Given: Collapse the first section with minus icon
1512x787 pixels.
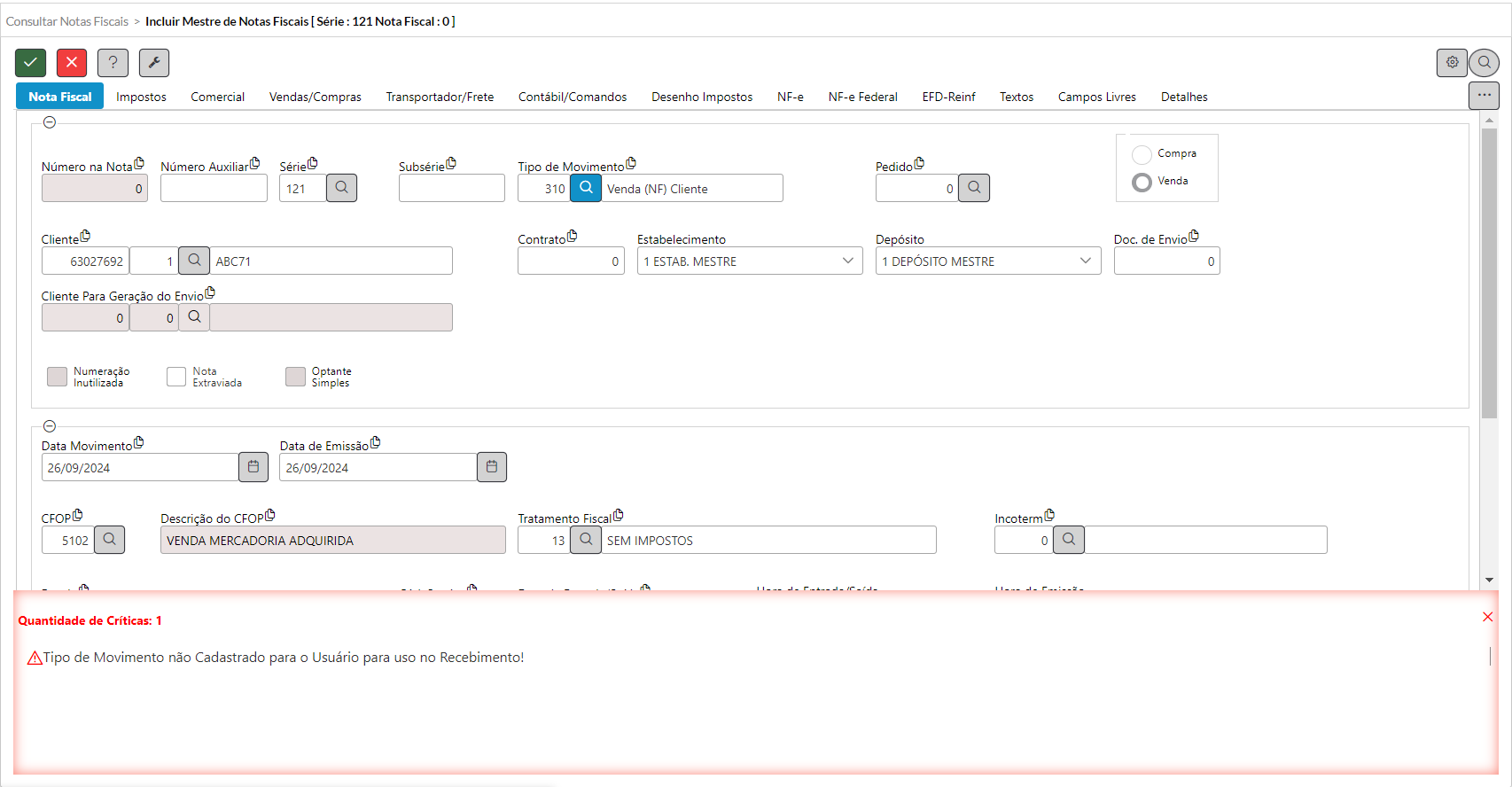Looking at the screenshot, I should [50, 122].
